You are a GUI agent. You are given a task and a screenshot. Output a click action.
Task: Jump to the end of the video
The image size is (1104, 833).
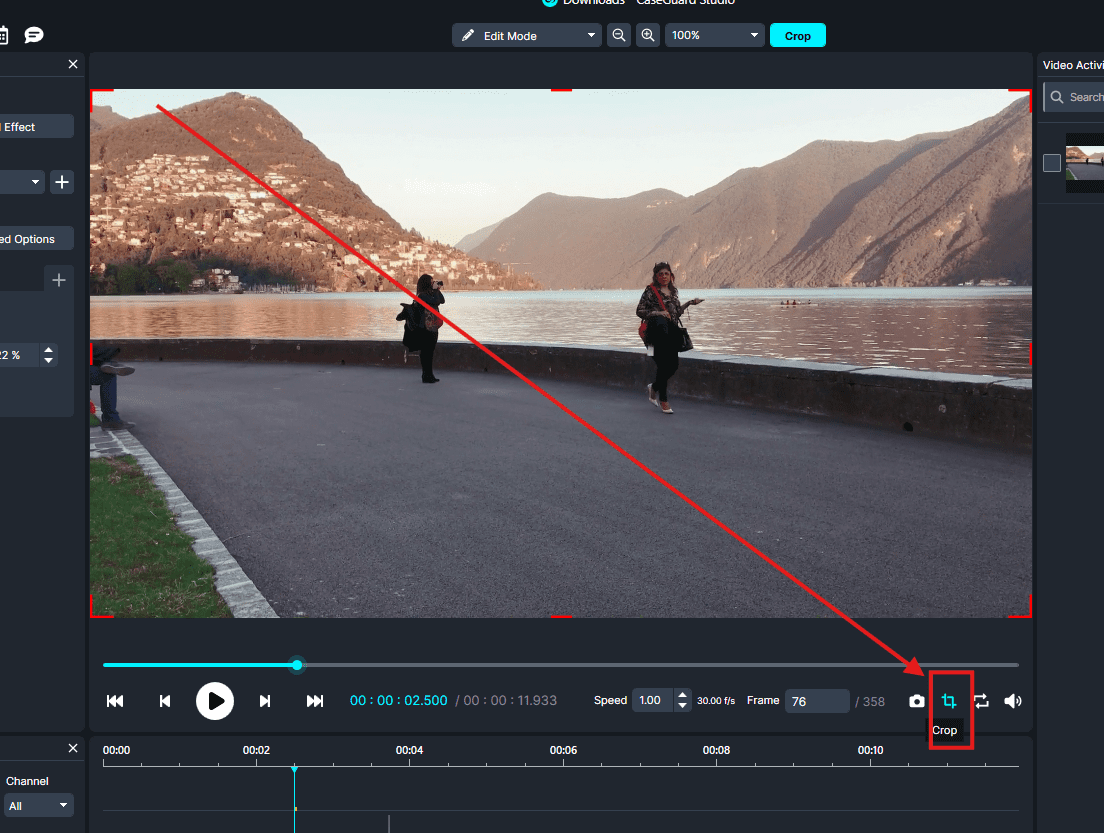tap(315, 701)
